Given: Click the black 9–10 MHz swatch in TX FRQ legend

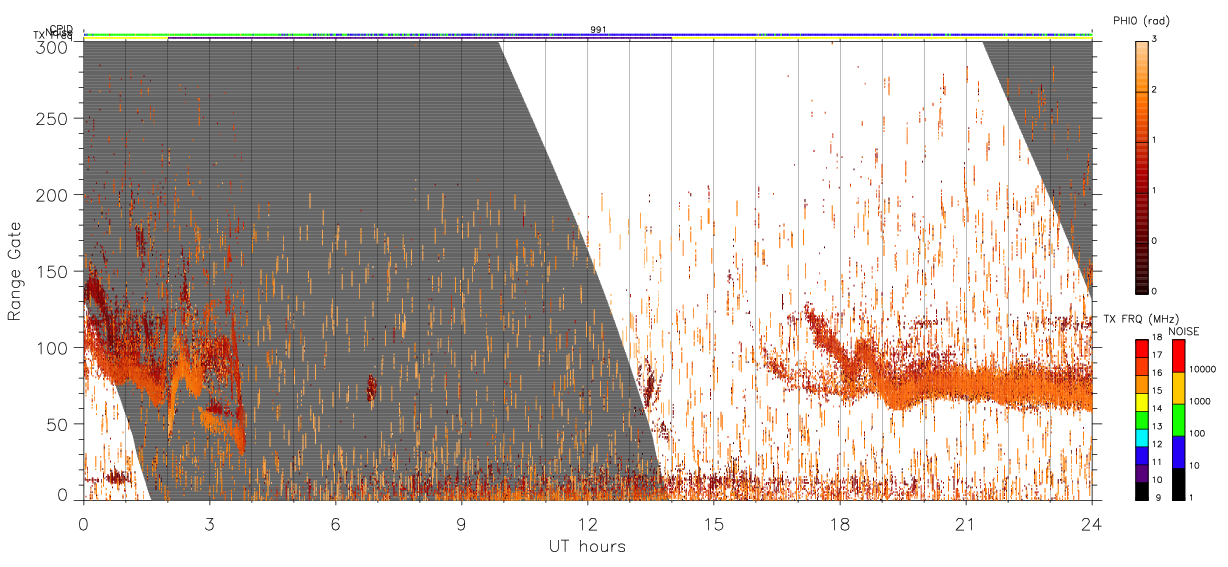Looking at the screenshot, I should click(x=1142, y=492).
